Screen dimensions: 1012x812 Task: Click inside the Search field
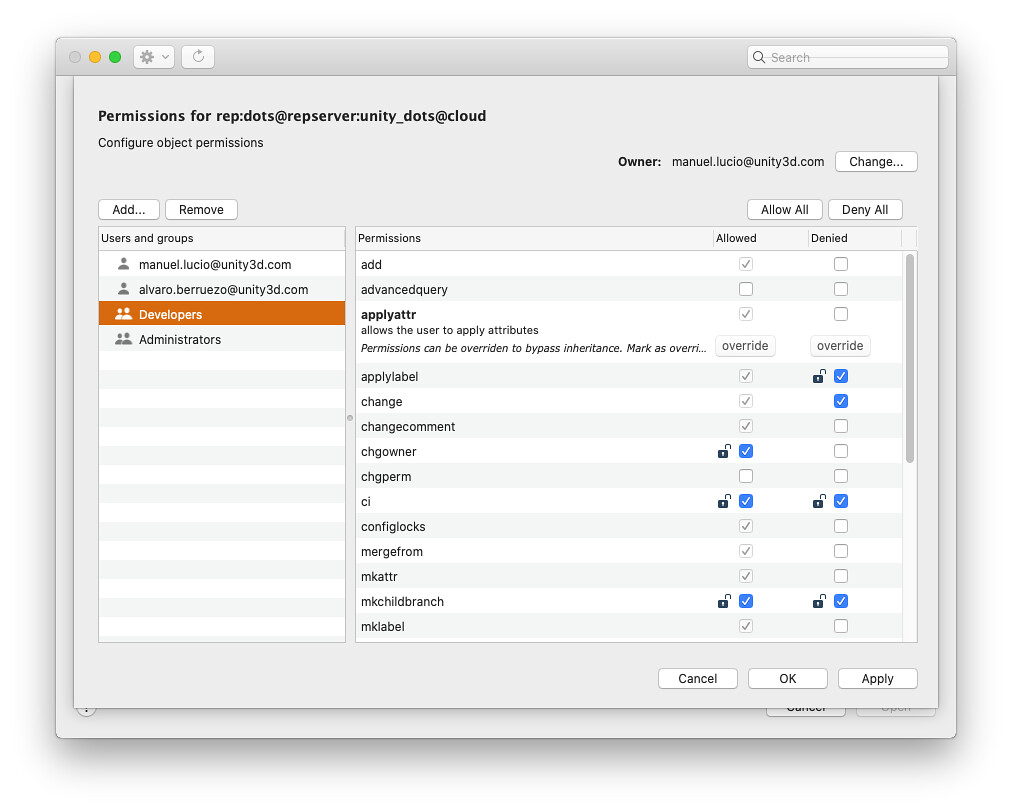848,57
